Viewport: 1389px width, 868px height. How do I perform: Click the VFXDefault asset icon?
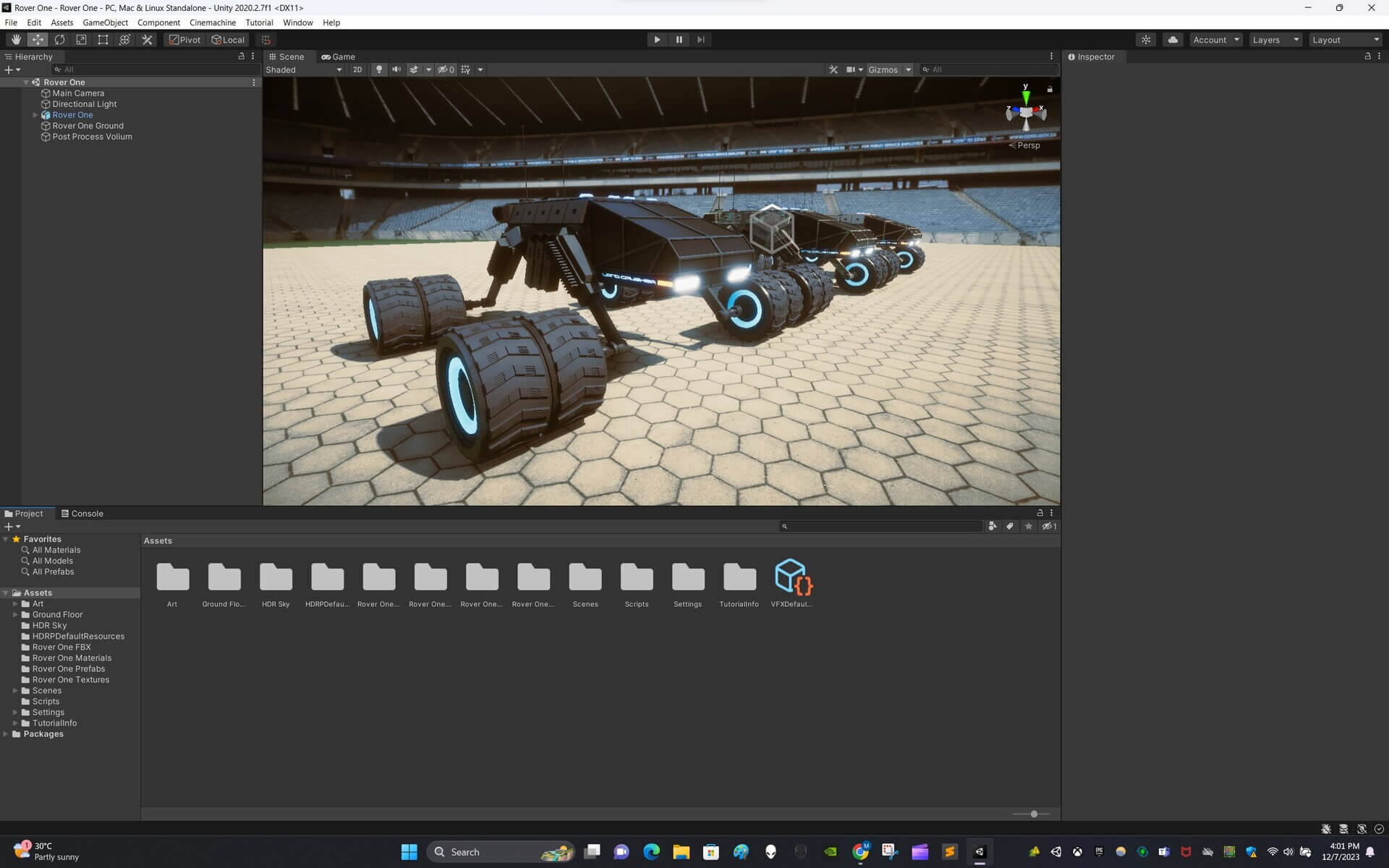coord(791,577)
